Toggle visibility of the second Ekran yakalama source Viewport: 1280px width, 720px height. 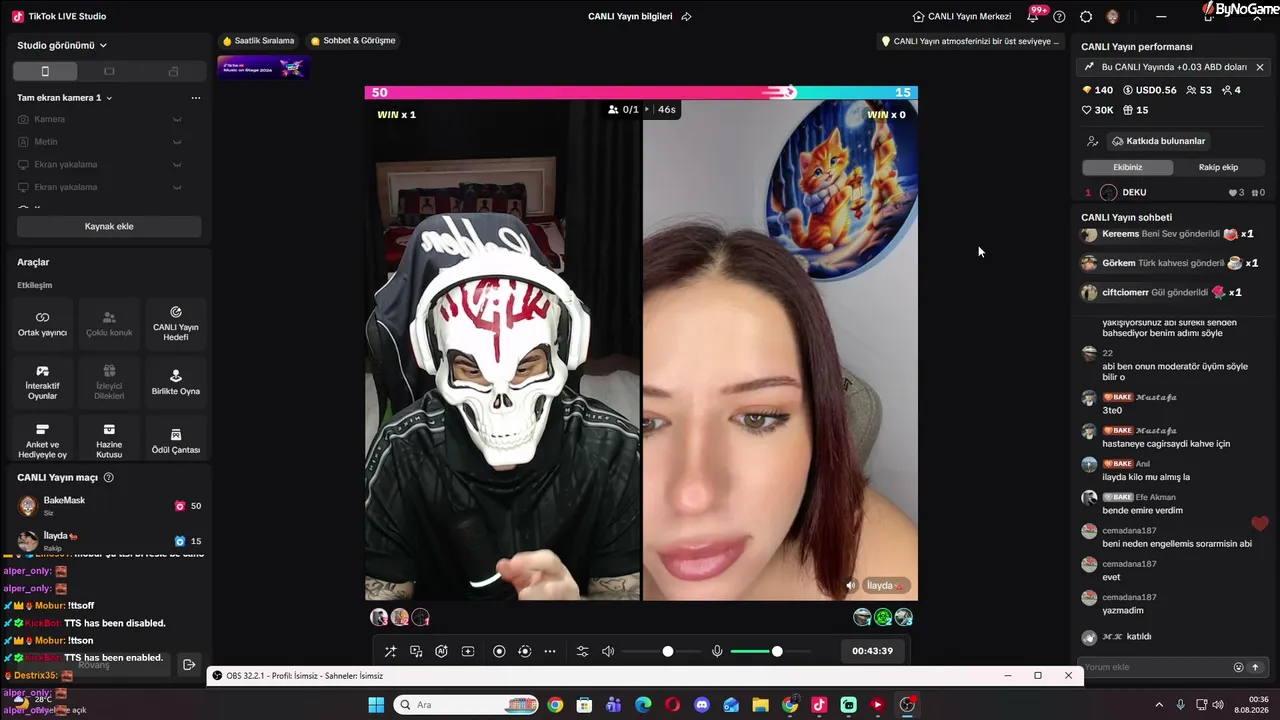177,187
